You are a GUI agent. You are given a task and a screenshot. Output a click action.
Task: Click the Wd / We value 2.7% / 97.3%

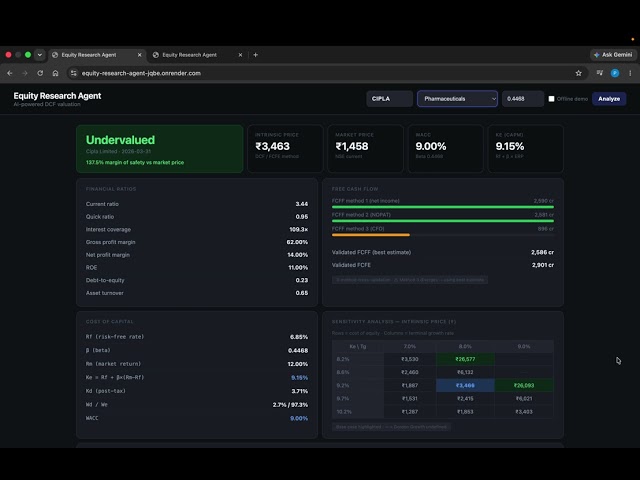click(290, 404)
